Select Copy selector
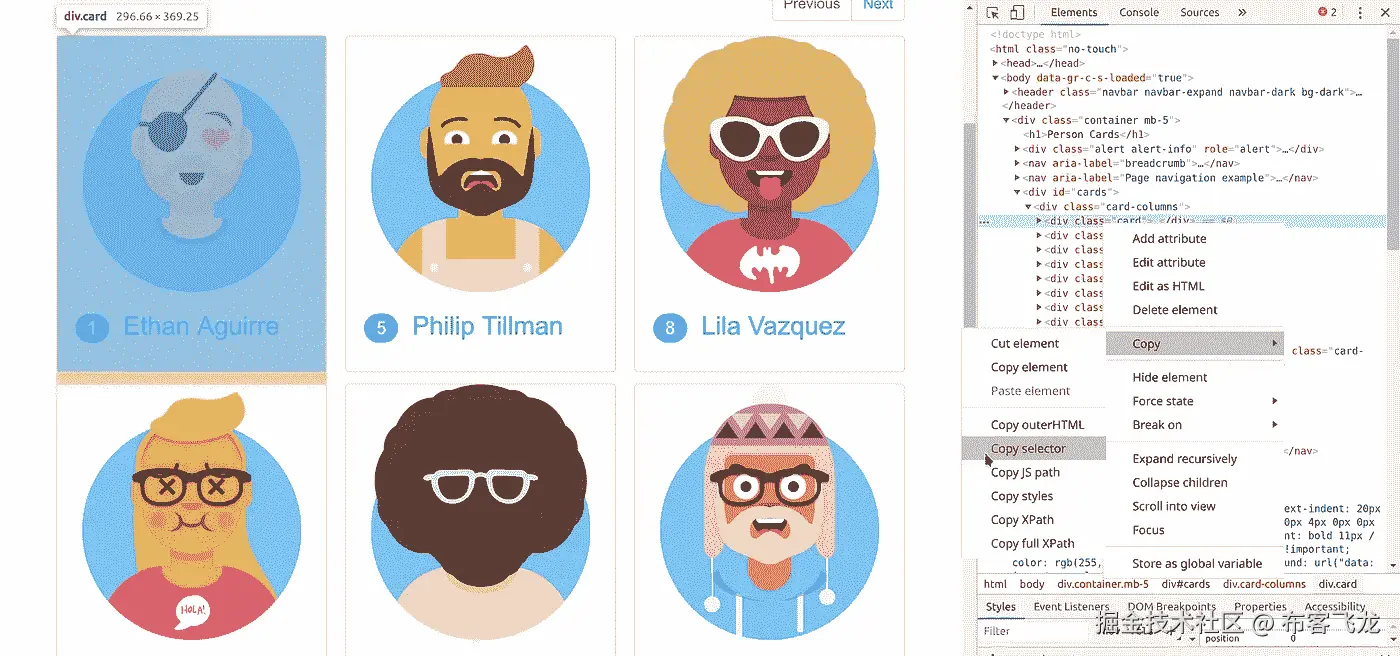This screenshot has height=656, width=1400. pyautogui.click(x=1034, y=449)
